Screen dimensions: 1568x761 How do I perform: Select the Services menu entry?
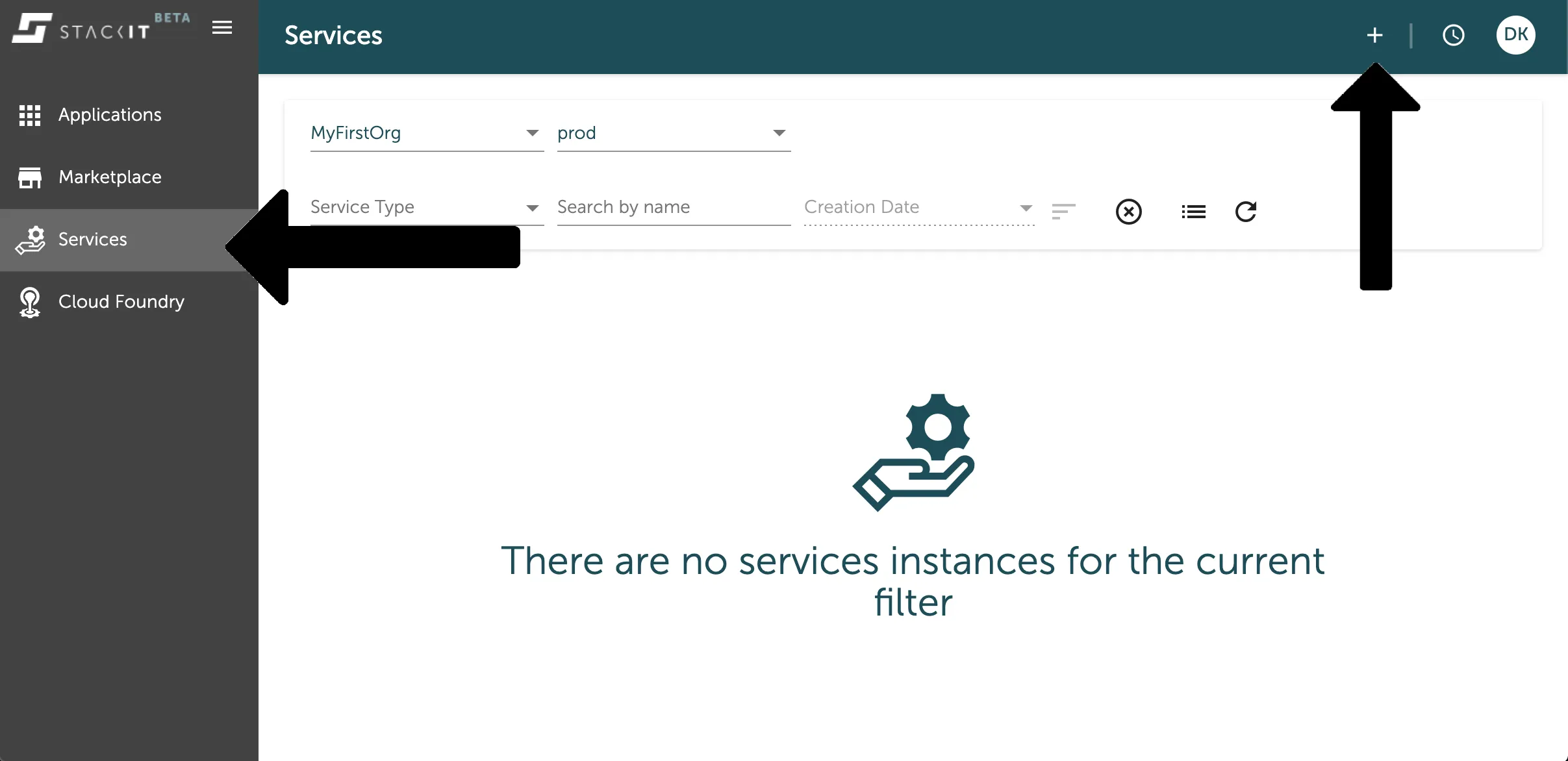click(x=92, y=239)
